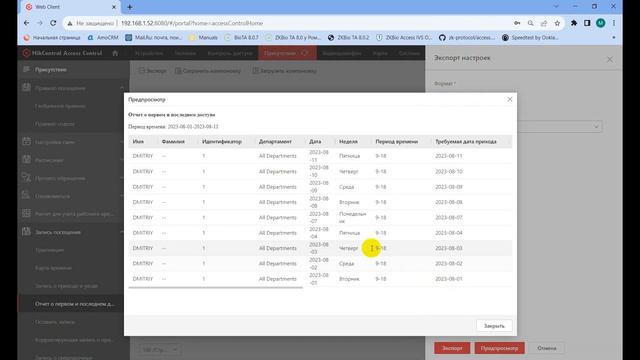
Task: Collapse the Правило посещения section arrow
Action: [122, 88]
